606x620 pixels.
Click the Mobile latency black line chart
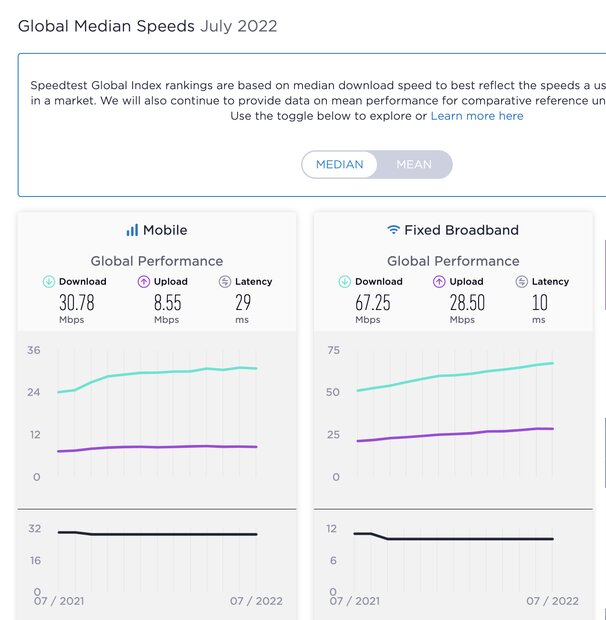click(170, 534)
